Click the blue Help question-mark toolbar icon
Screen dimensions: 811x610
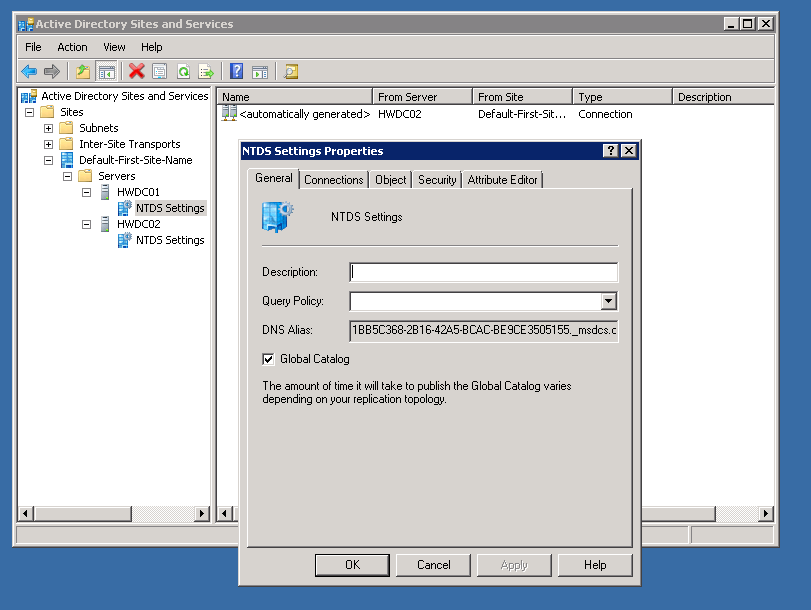[x=236, y=71]
